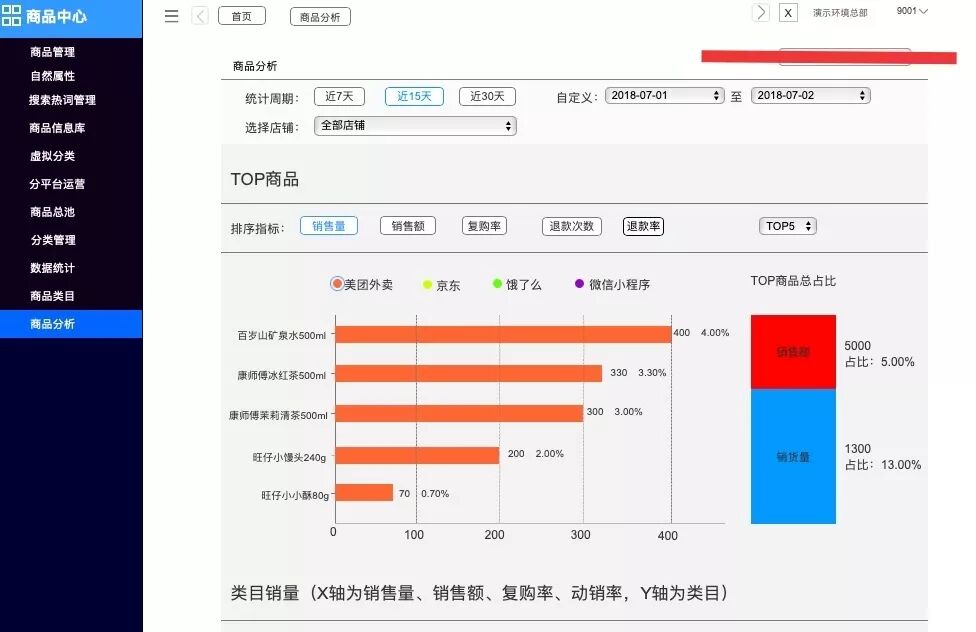Sort by 销售额 indicator
Viewport: 976px width, 632px height.
click(x=408, y=226)
